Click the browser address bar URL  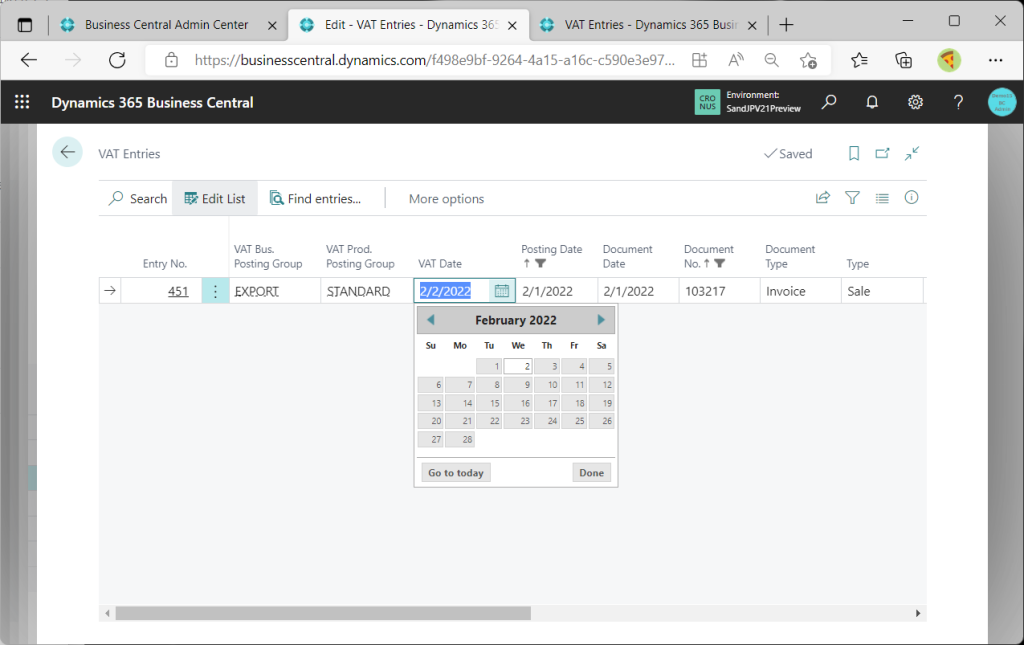pyautogui.click(x=434, y=60)
